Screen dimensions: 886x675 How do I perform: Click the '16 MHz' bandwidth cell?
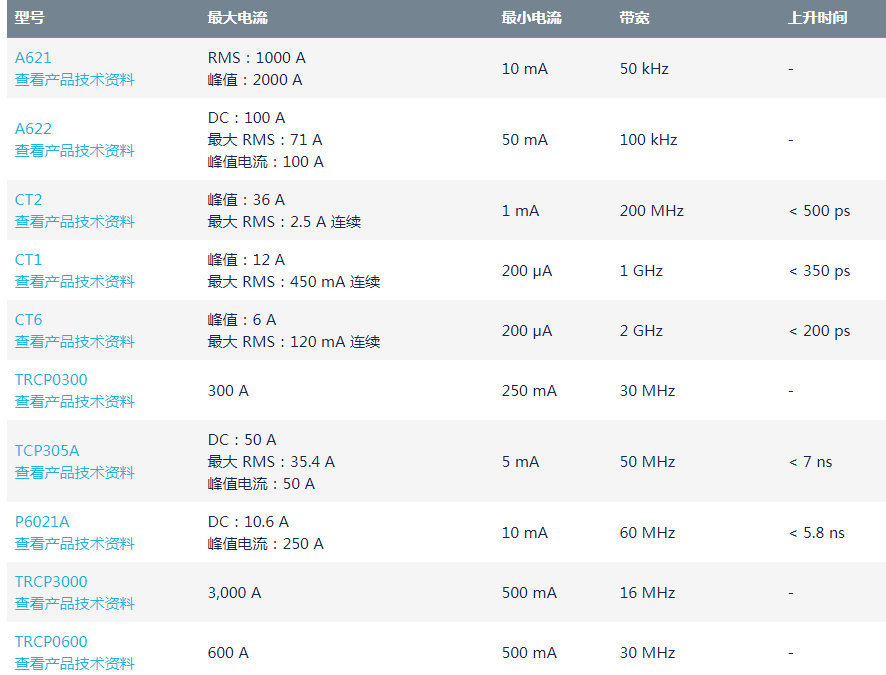648,593
